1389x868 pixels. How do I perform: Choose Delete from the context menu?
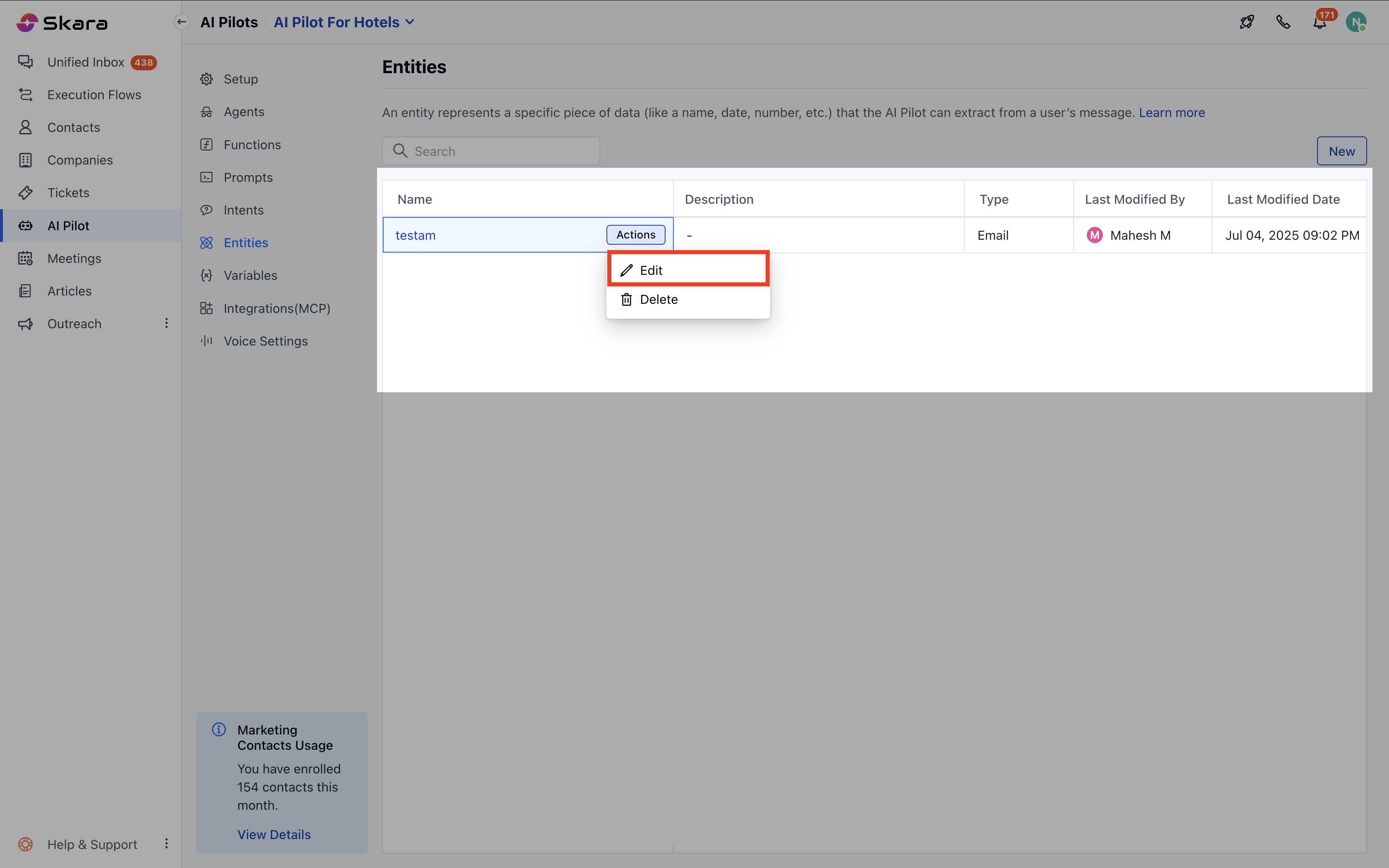coord(659,299)
